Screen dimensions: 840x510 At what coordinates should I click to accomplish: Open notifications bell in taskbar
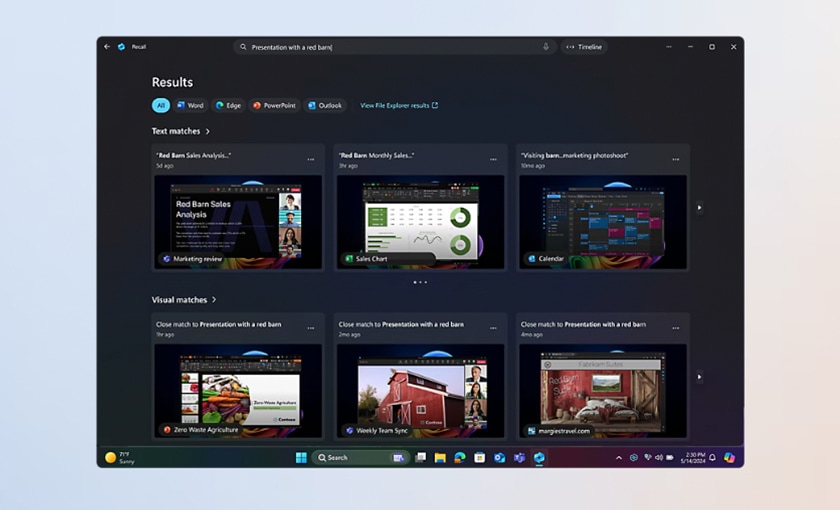point(712,458)
